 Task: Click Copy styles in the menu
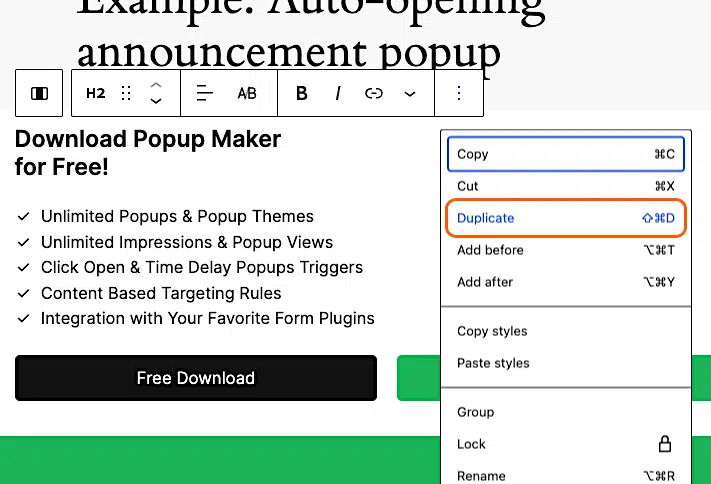pos(565,331)
